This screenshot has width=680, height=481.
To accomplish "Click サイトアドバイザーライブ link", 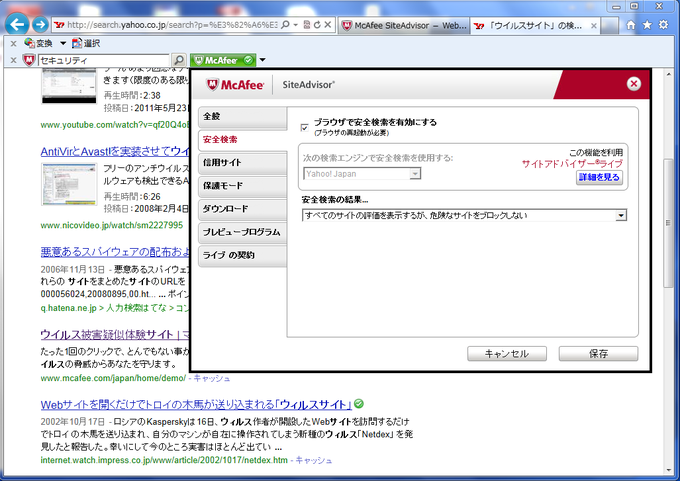I will click(x=572, y=164).
